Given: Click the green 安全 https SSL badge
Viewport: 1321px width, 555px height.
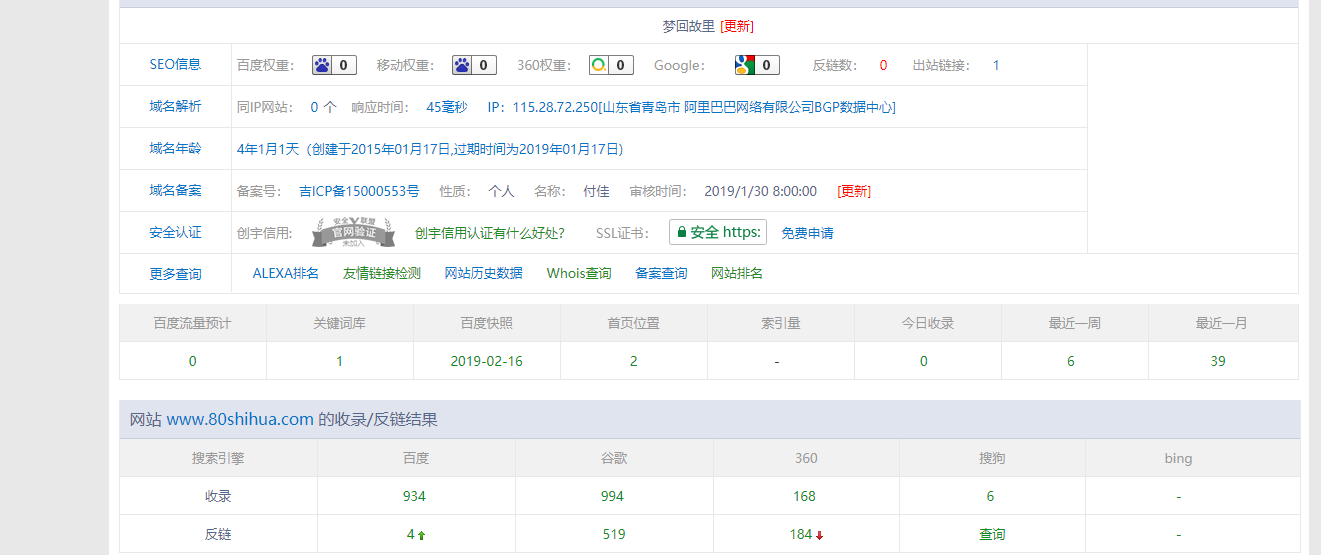Looking at the screenshot, I should tap(717, 232).
